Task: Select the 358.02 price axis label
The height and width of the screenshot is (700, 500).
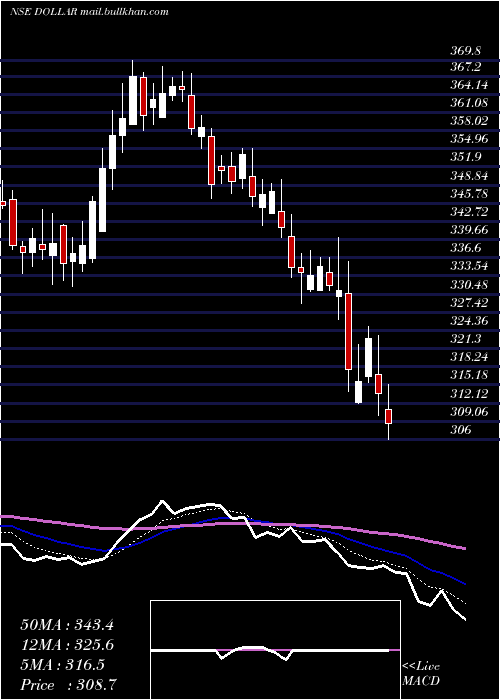Action: coord(469,121)
